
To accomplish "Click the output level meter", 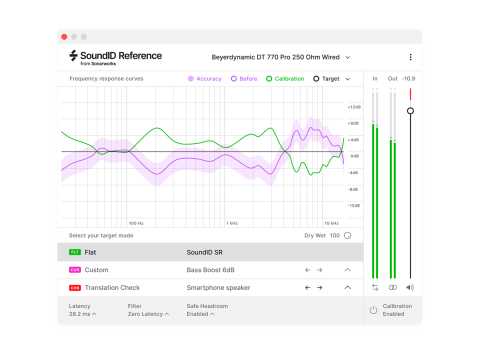I will pos(393,183).
